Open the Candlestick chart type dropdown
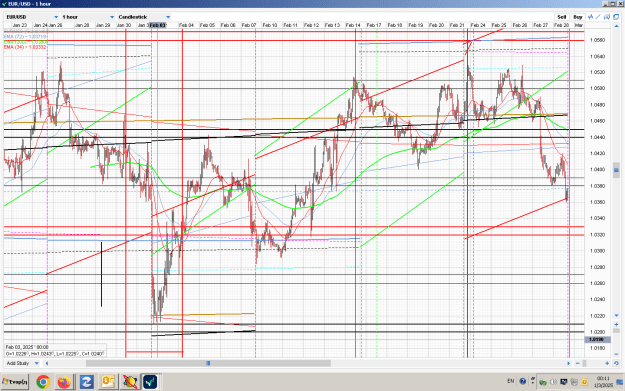The height and width of the screenshot is (391, 625). click(x=144, y=17)
